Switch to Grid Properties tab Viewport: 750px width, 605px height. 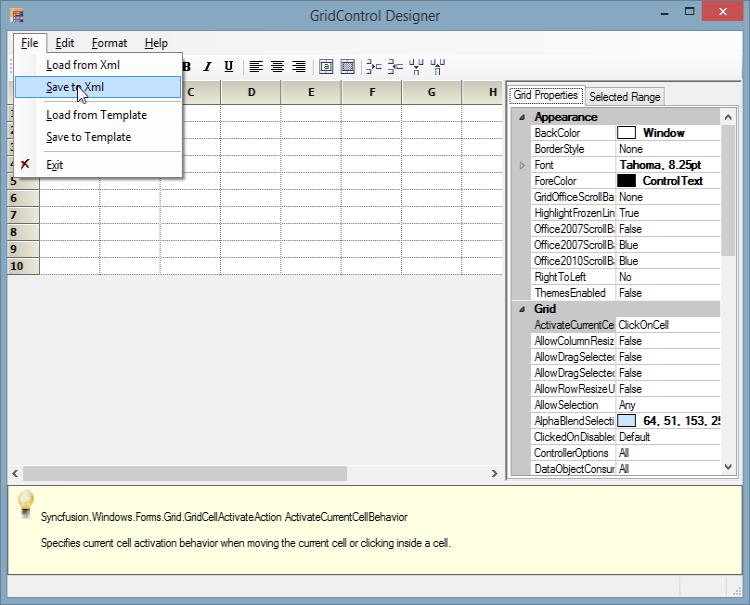coord(546,96)
